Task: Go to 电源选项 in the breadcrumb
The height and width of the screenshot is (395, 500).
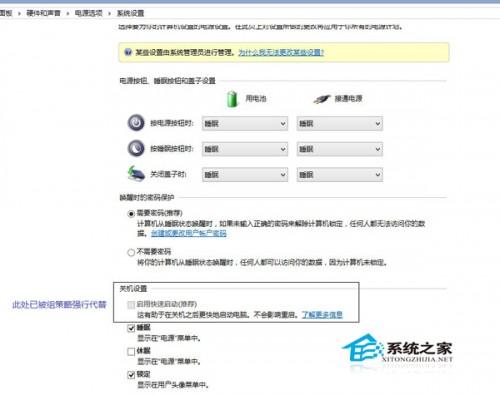Action: click(x=89, y=13)
